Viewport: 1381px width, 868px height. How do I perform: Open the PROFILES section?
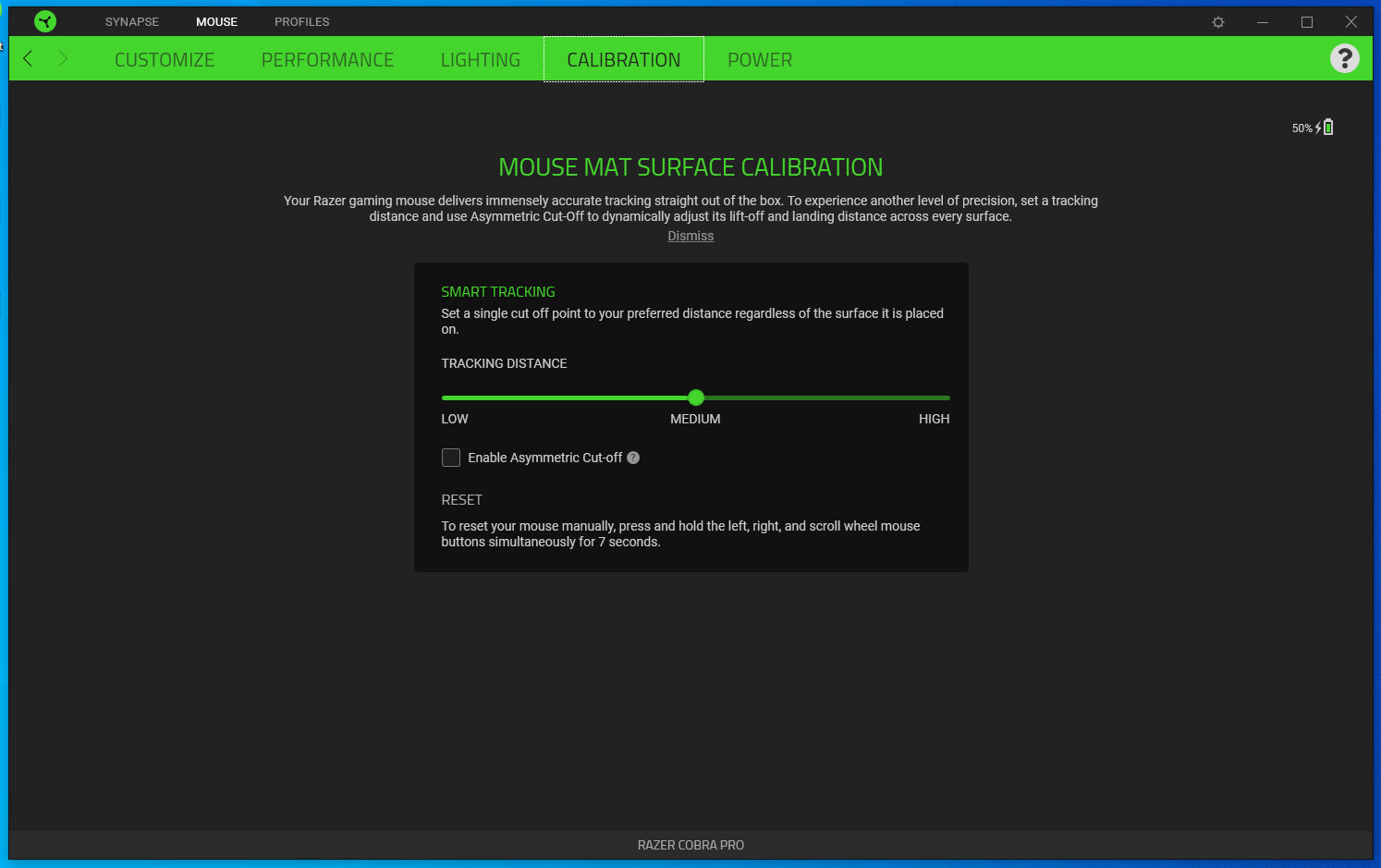(x=301, y=21)
